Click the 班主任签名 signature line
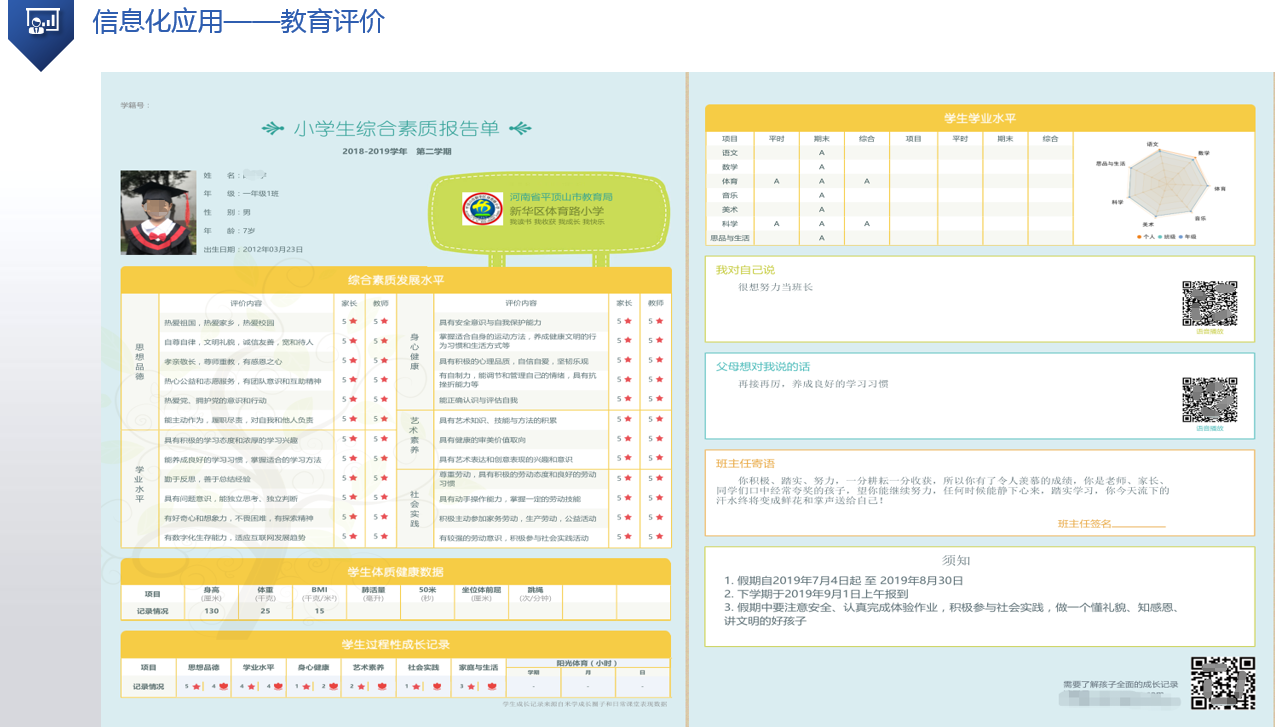The image size is (1275, 727). point(1138,524)
